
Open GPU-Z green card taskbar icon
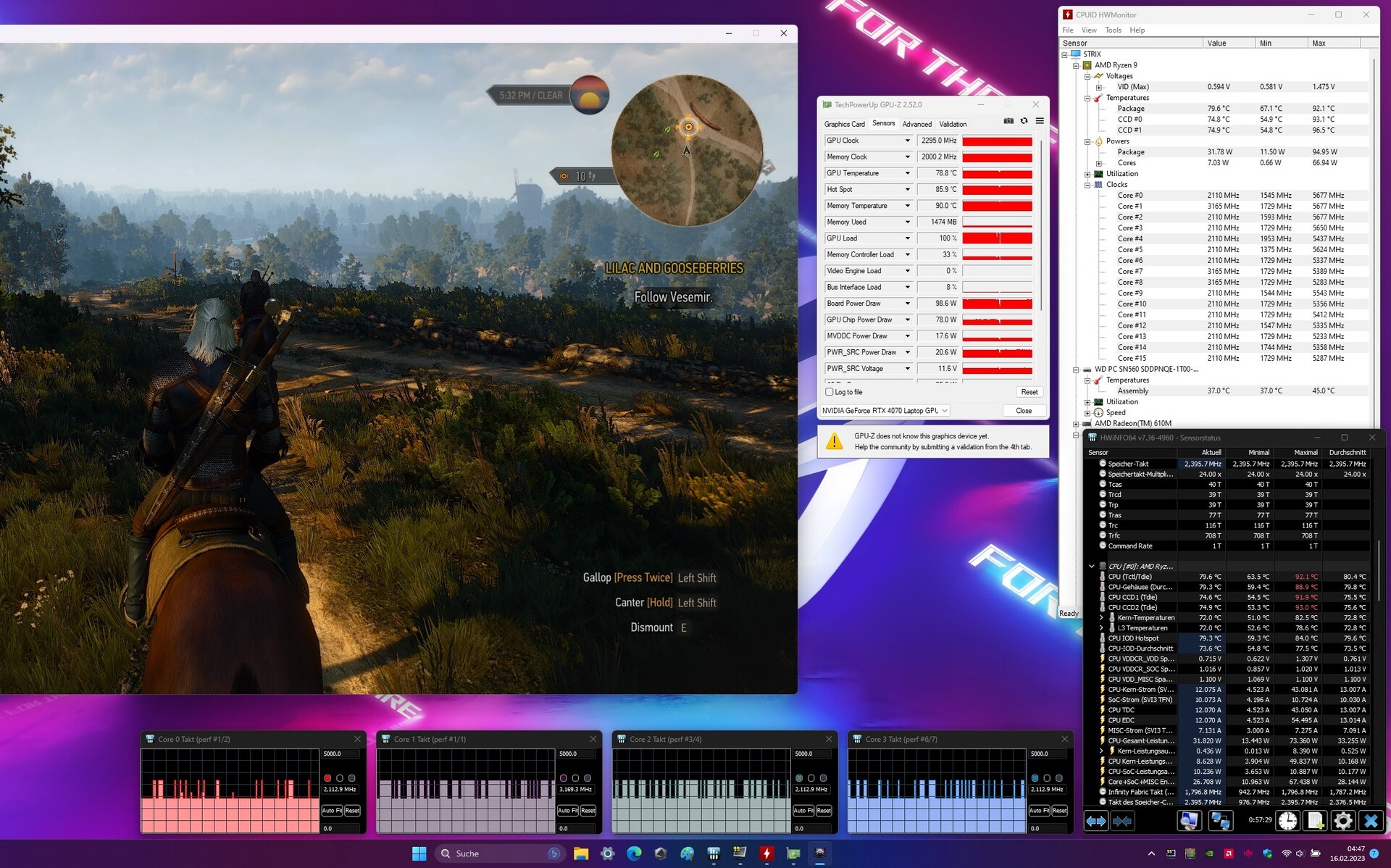pos(793,854)
